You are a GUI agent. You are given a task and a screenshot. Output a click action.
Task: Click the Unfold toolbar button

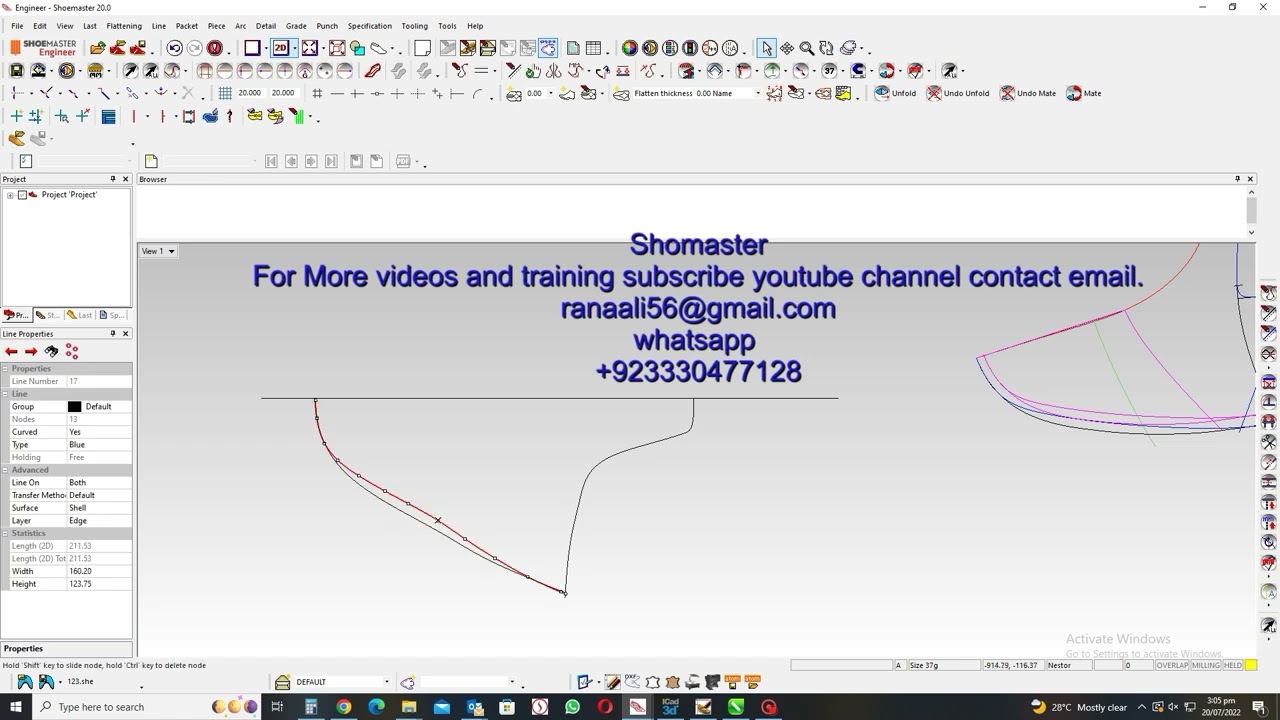coord(895,93)
